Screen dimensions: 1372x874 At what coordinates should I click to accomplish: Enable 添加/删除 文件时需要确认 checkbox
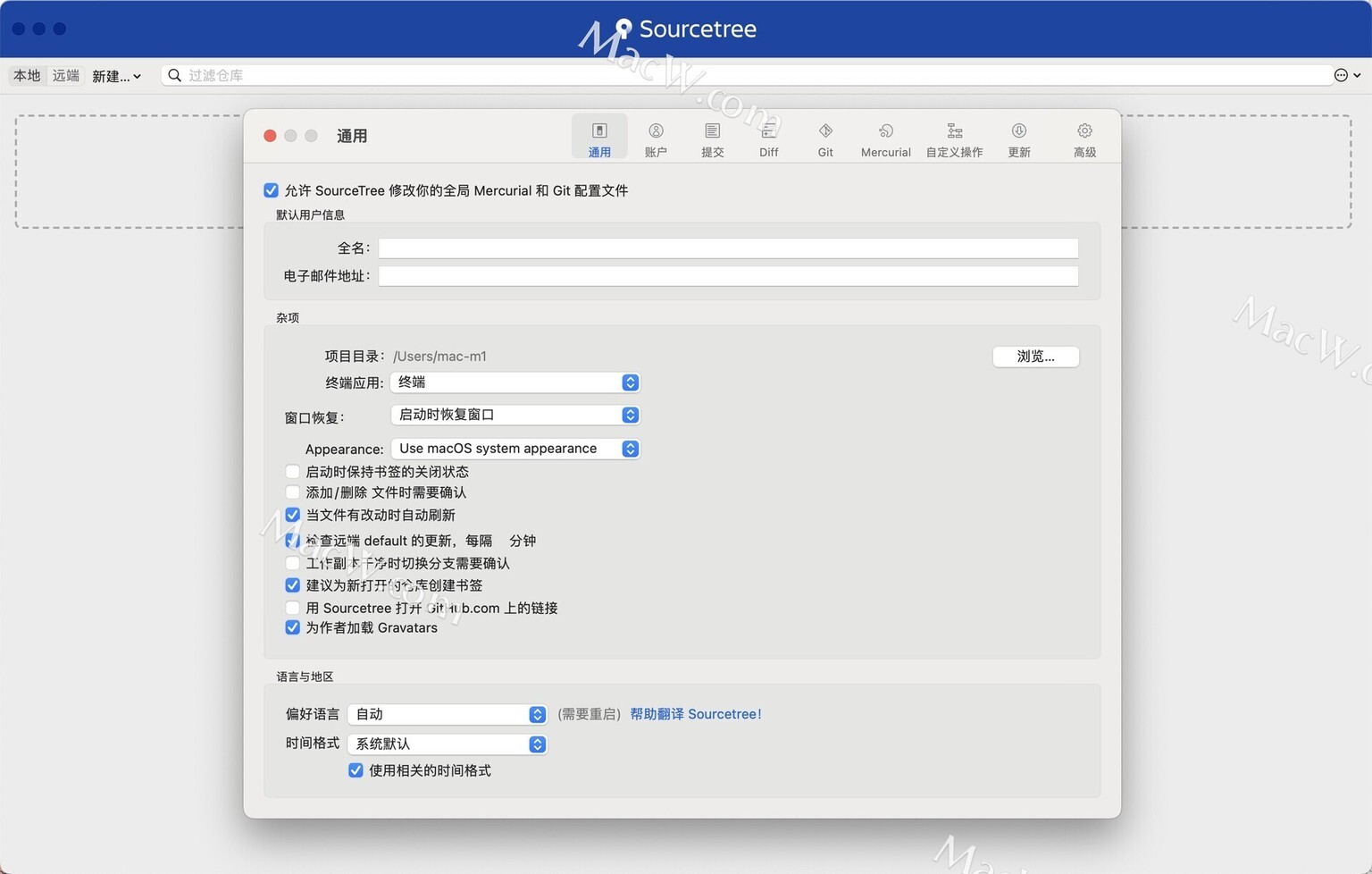pos(292,492)
